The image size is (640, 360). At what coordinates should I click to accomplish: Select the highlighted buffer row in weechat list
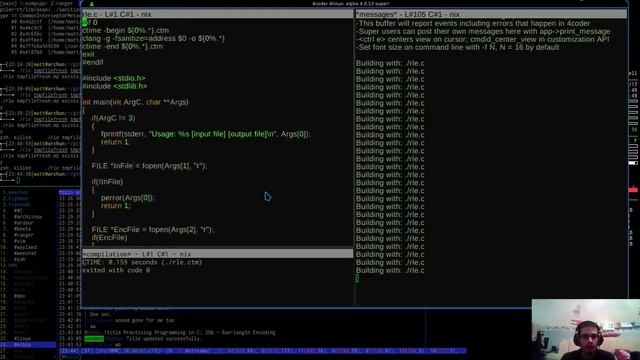click(x=28, y=345)
